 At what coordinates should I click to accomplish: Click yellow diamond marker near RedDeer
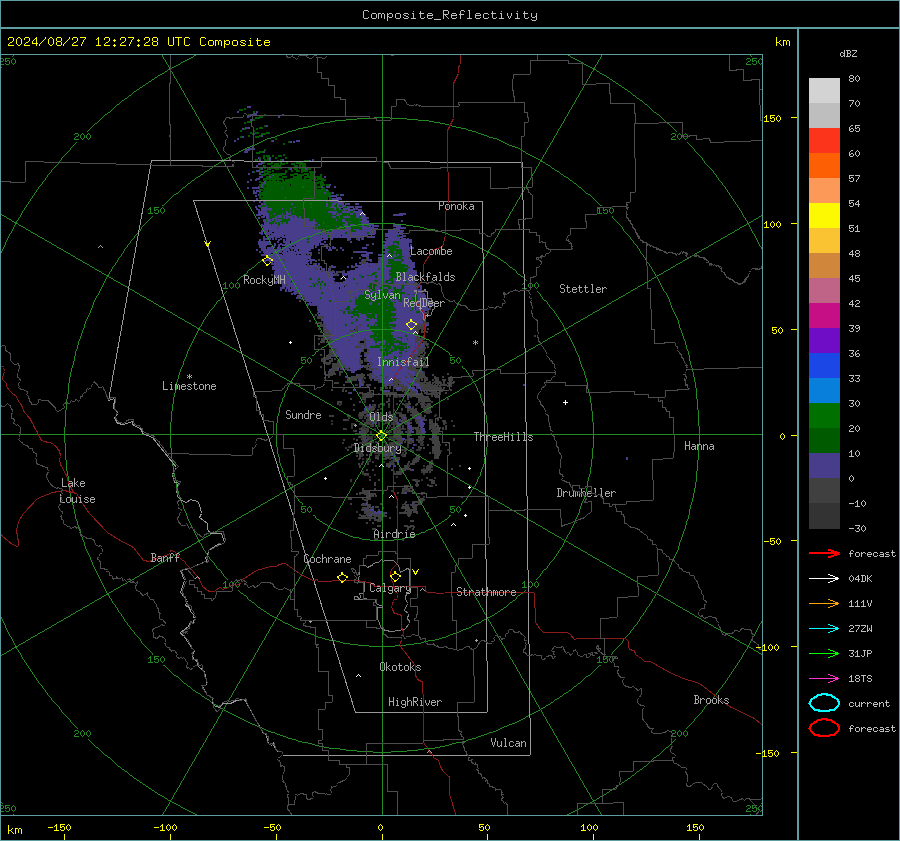coord(411,325)
